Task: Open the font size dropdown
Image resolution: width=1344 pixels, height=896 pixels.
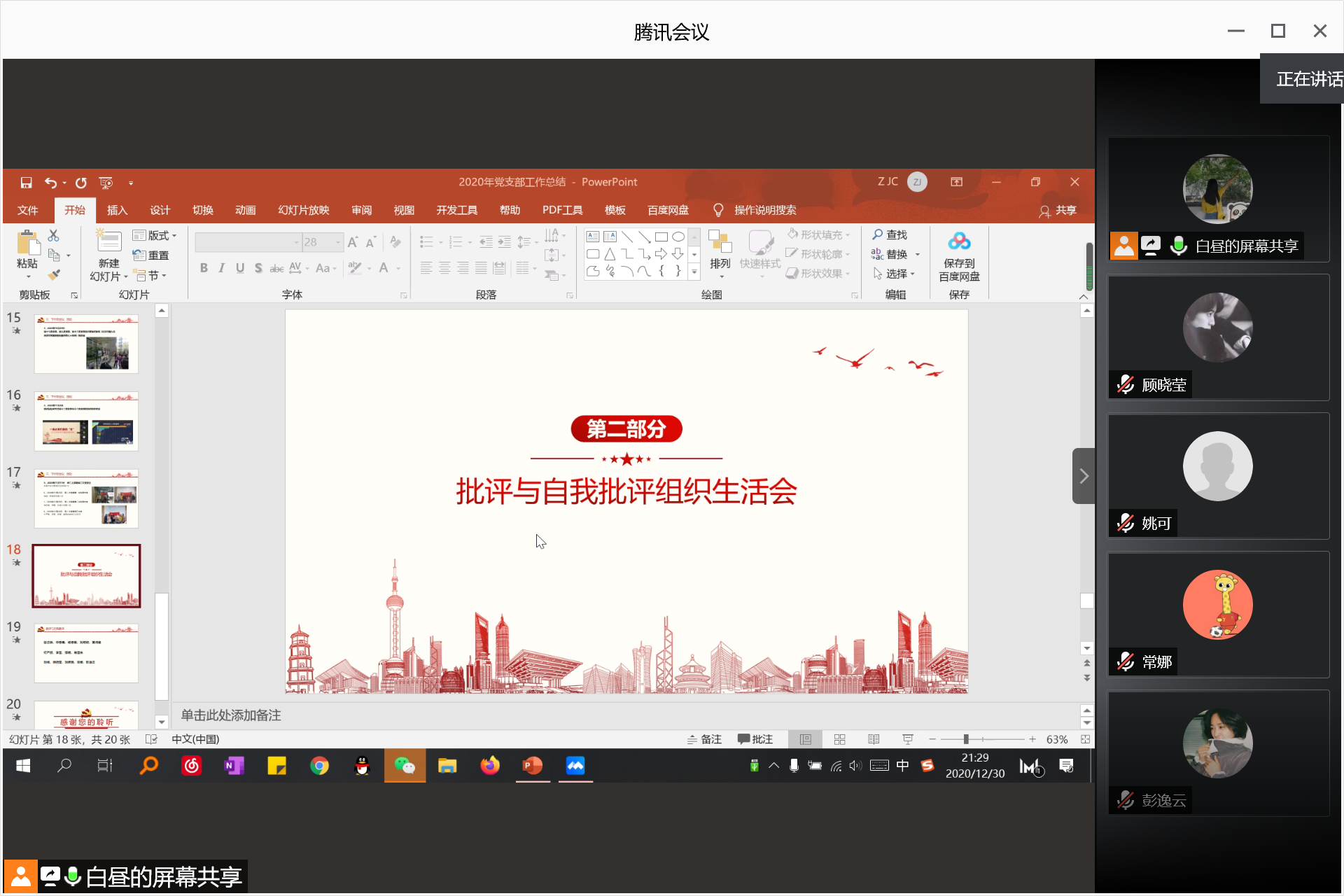Action: click(338, 241)
